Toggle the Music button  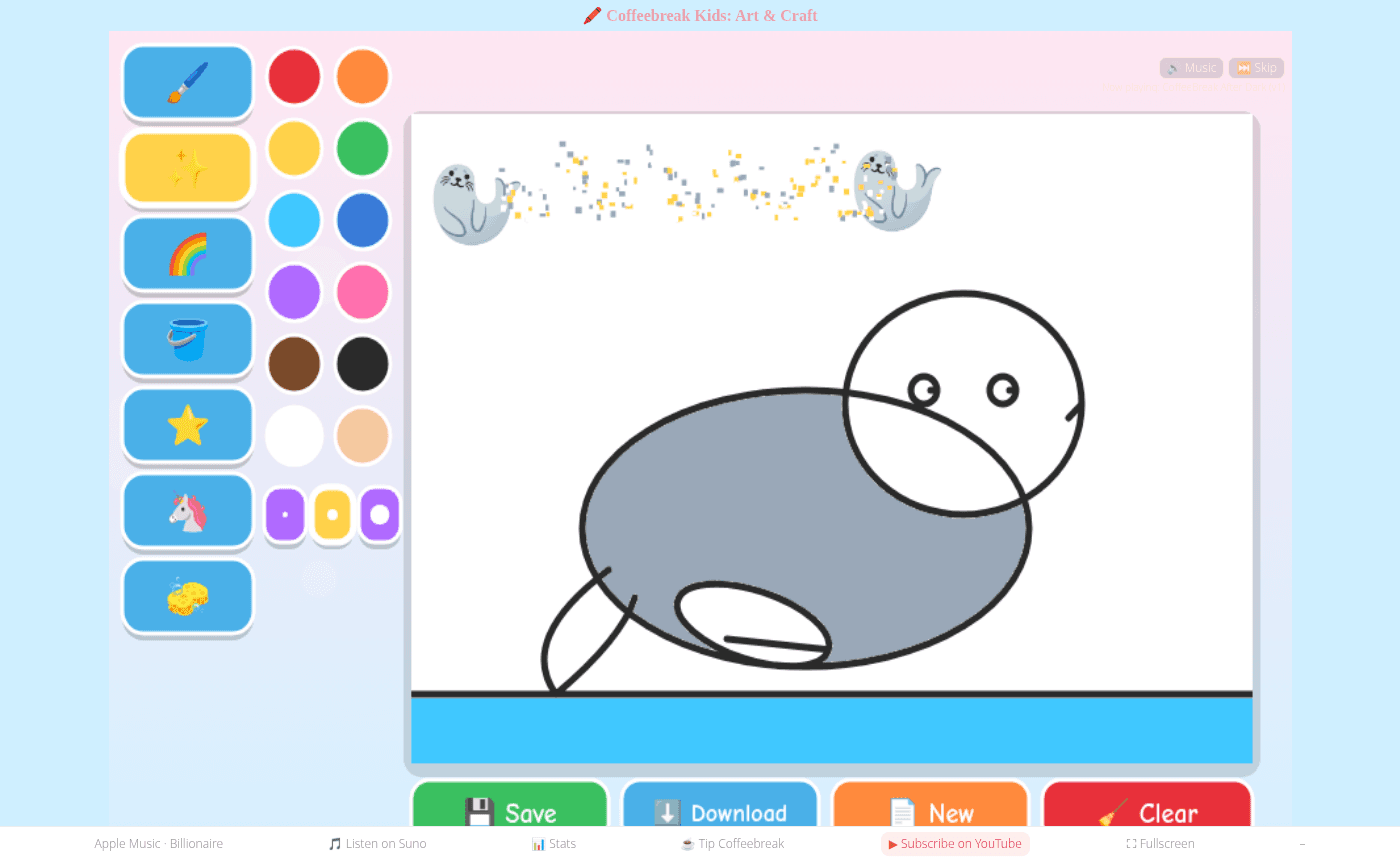1191,68
